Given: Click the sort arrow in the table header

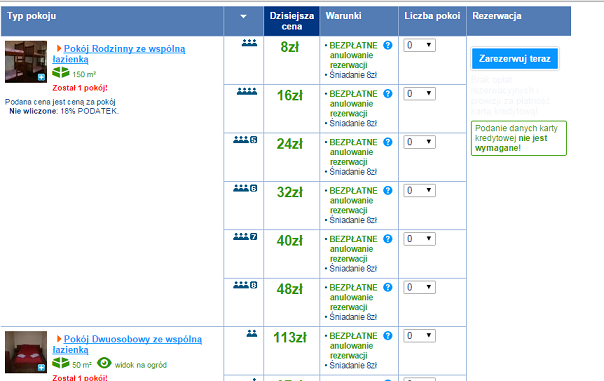Looking at the screenshot, I should click(x=243, y=17).
